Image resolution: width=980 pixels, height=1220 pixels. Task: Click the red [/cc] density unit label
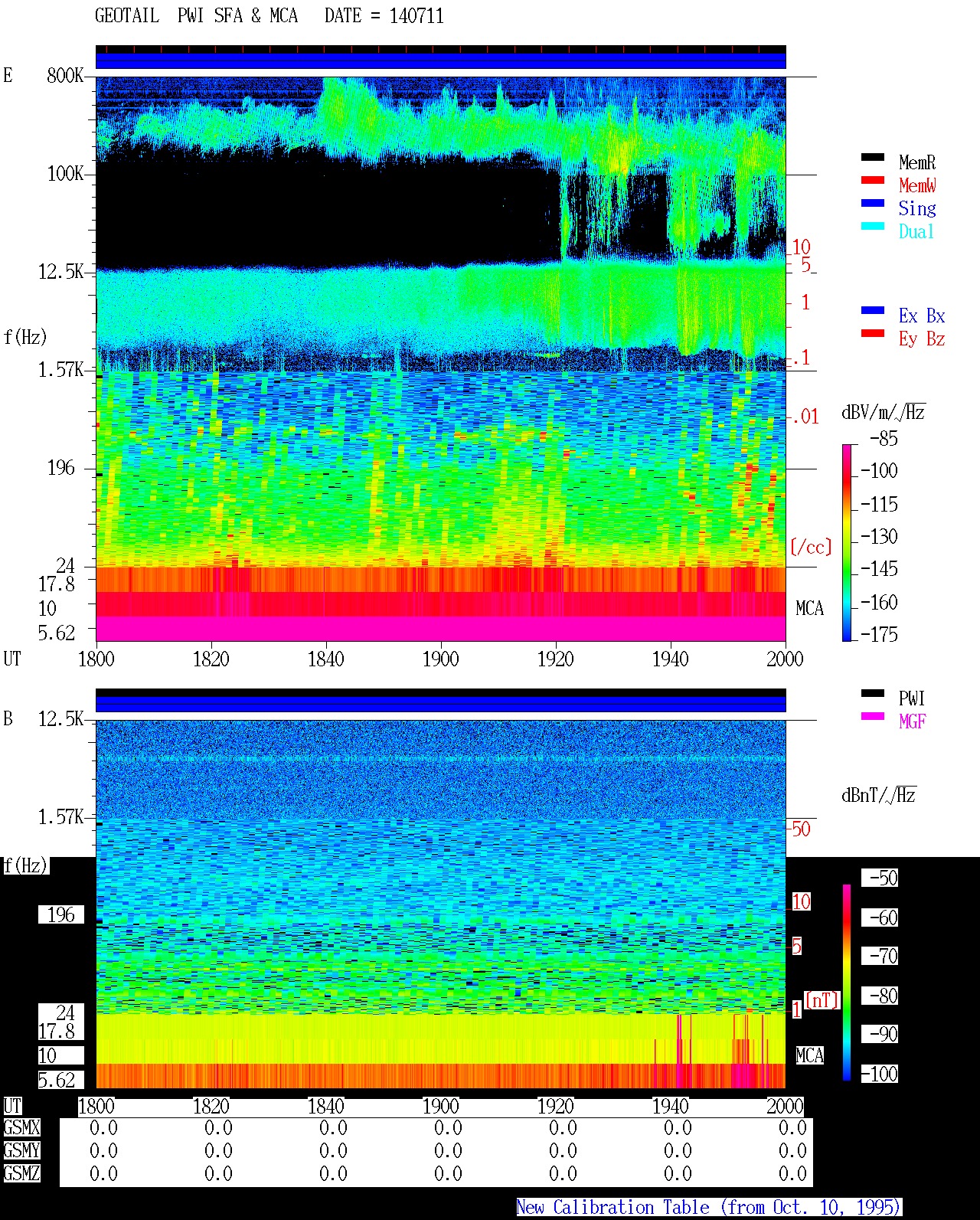[x=811, y=547]
